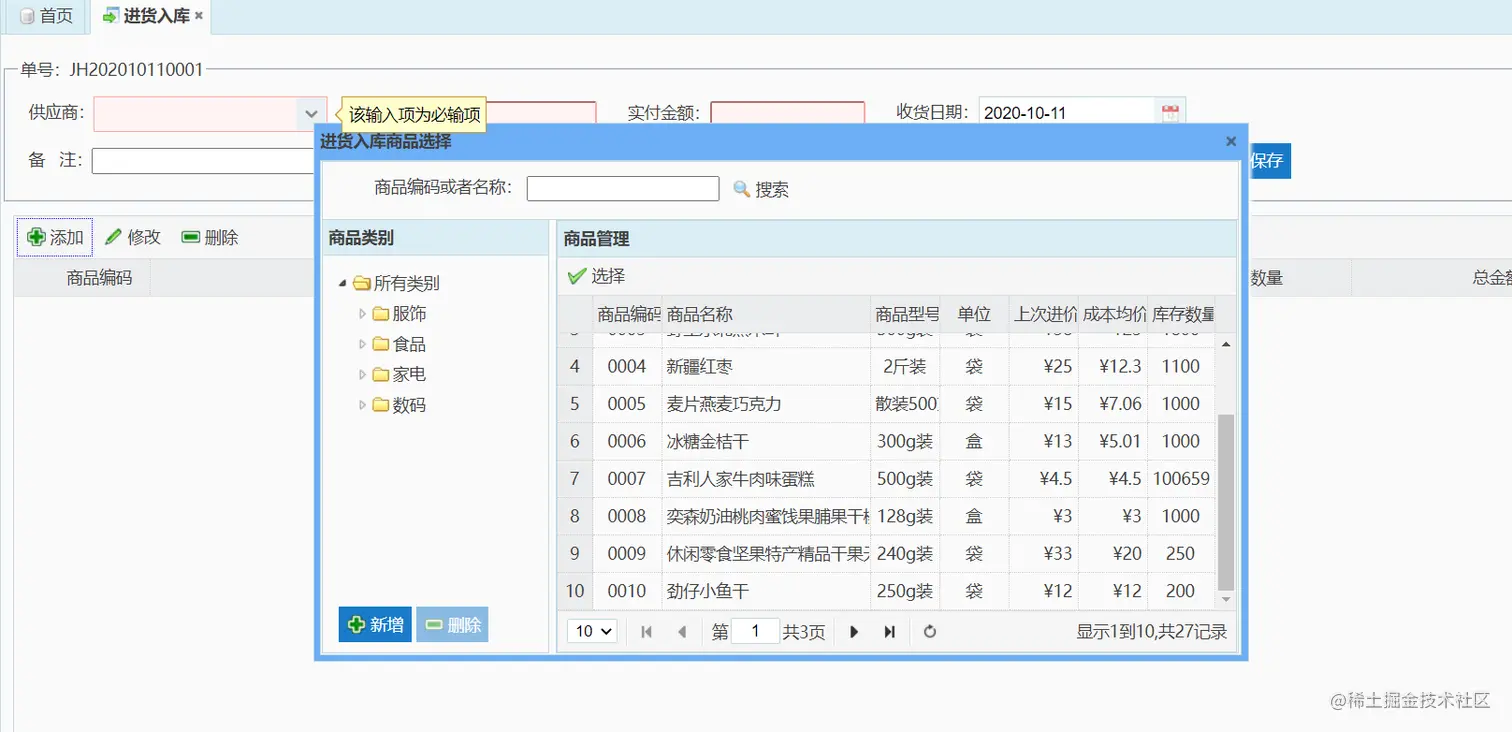The image size is (1512, 732).
Task: Click the 新增 category button
Action: coord(375,625)
